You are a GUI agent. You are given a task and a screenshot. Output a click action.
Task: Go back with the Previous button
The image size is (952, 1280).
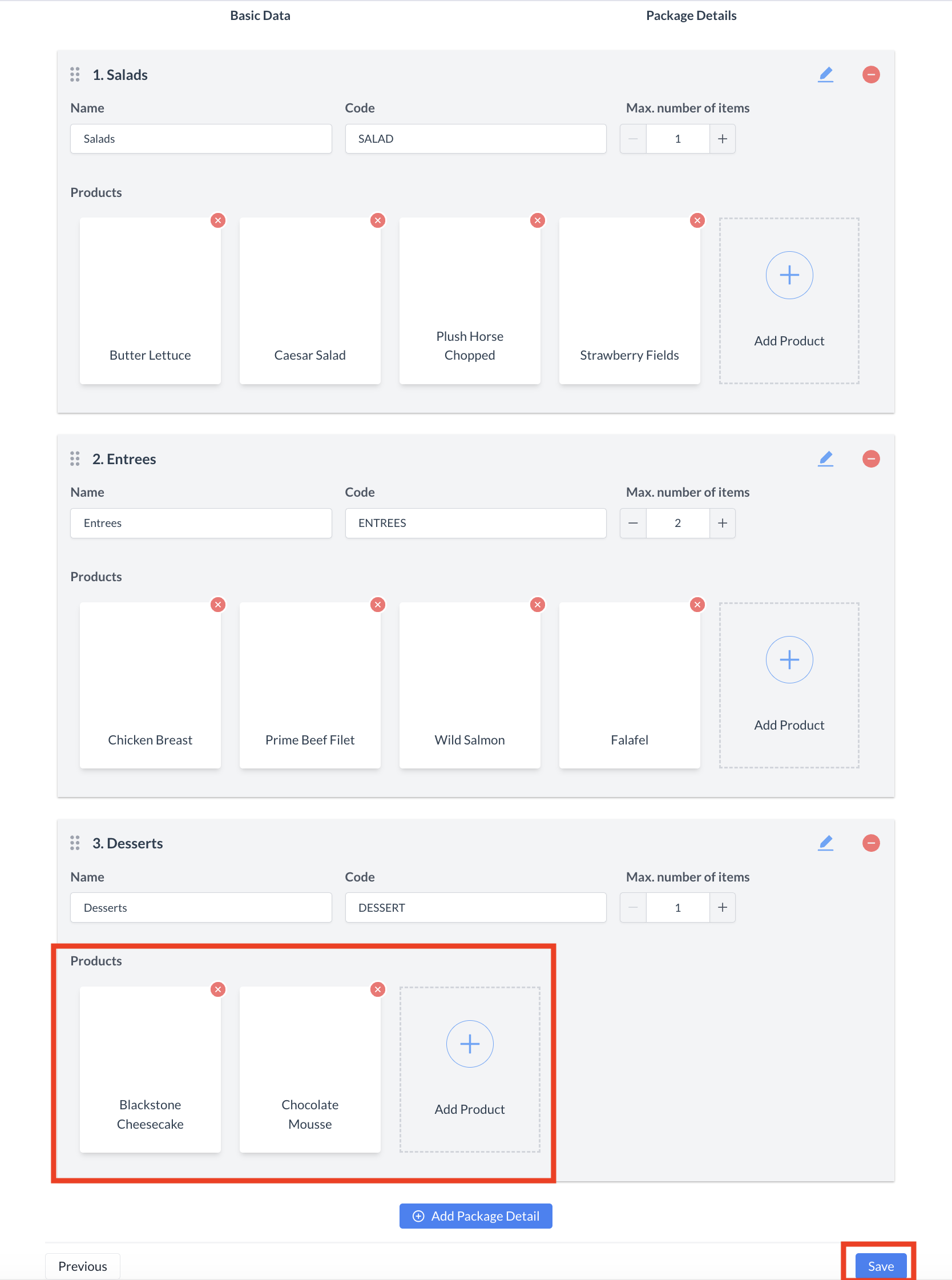pyautogui.click(x=82, y=1266)
